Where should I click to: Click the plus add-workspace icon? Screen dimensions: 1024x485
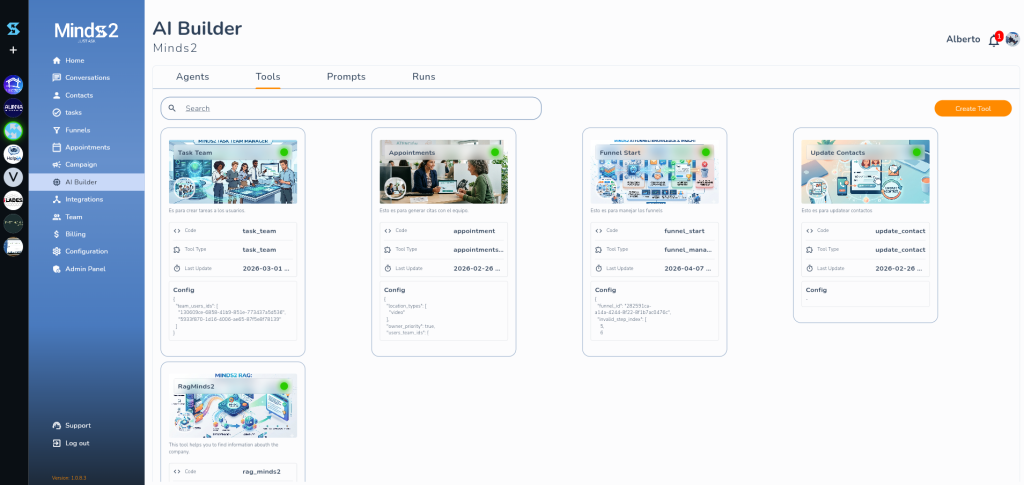(13, 50)
